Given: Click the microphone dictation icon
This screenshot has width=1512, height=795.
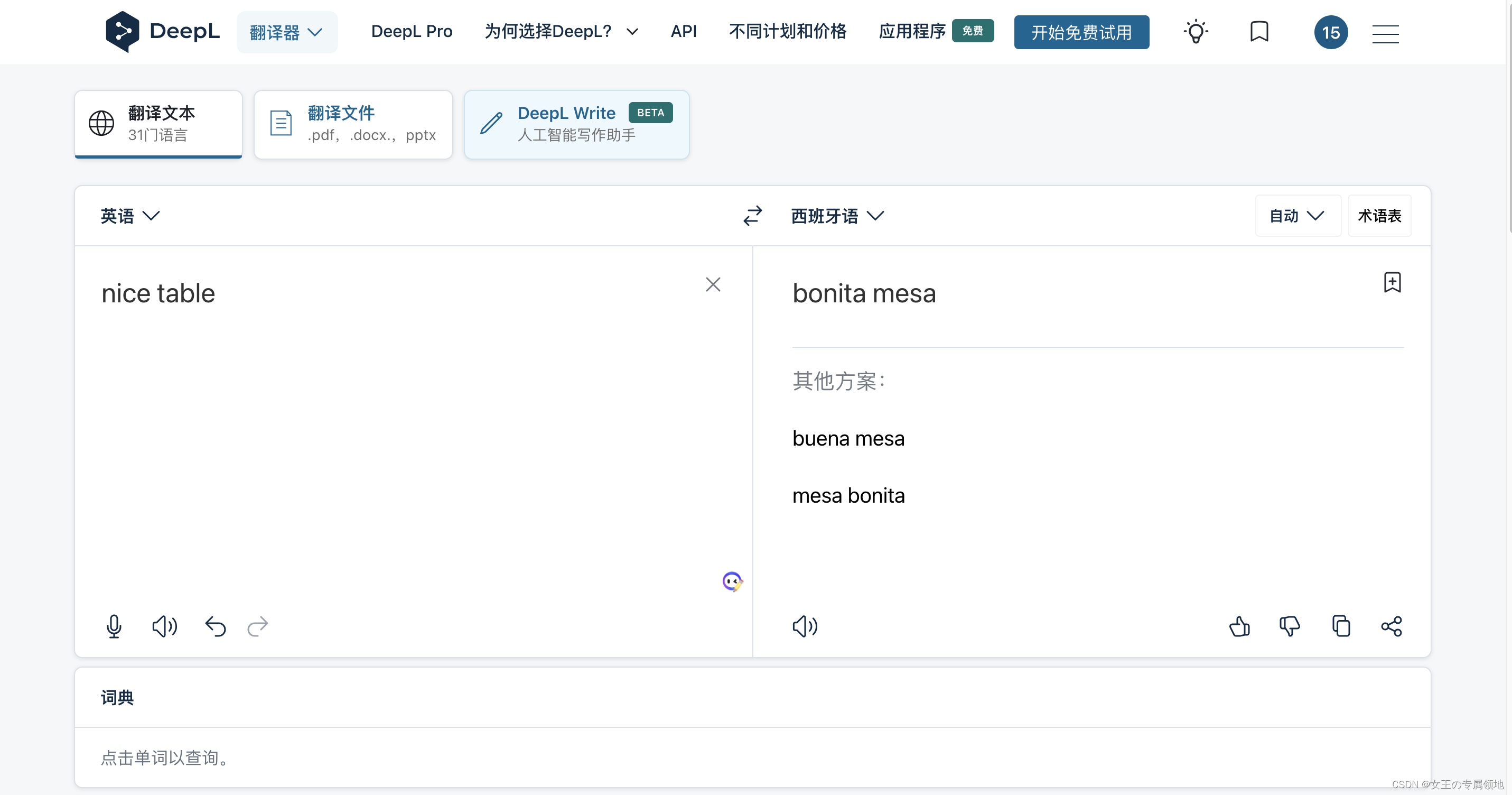Looking at the screenshot, I should pos(114,626).
